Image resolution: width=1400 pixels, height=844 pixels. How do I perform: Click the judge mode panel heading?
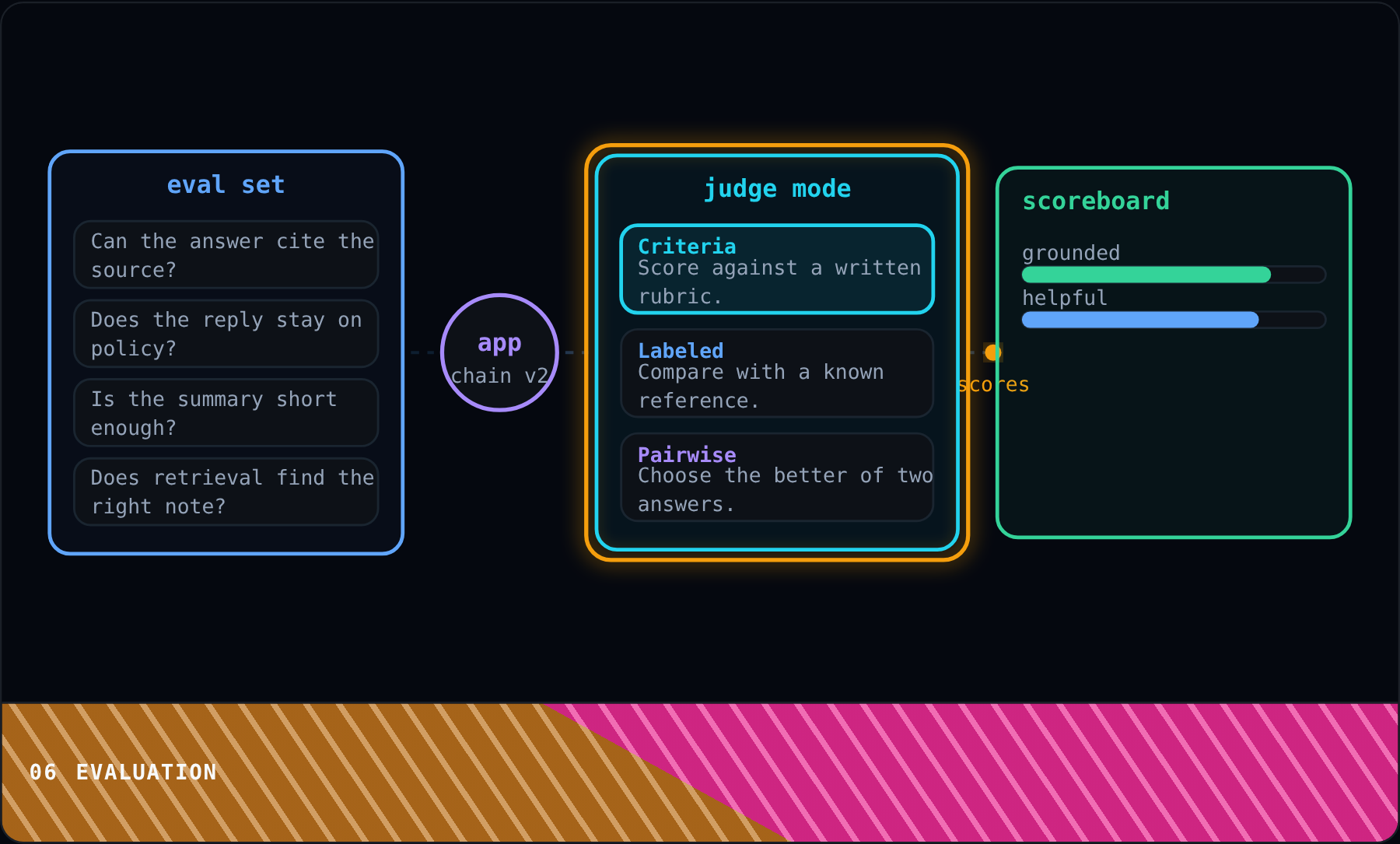pos(777,188)
